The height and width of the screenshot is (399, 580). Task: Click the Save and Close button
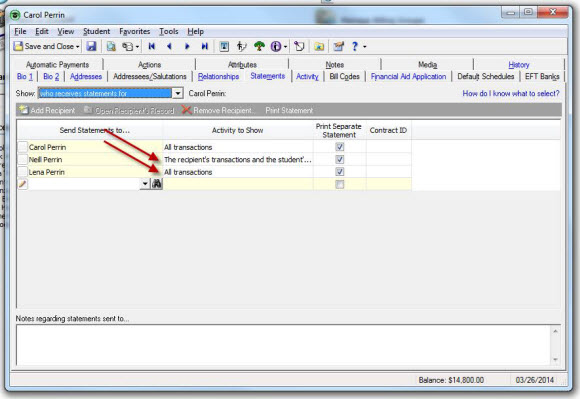pos(44,46)
